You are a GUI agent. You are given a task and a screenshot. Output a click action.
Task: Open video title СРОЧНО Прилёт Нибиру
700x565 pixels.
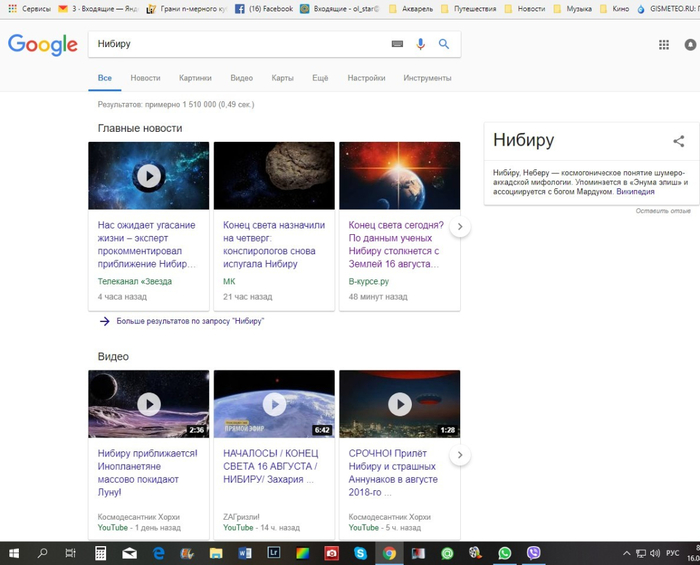(393, 473)
